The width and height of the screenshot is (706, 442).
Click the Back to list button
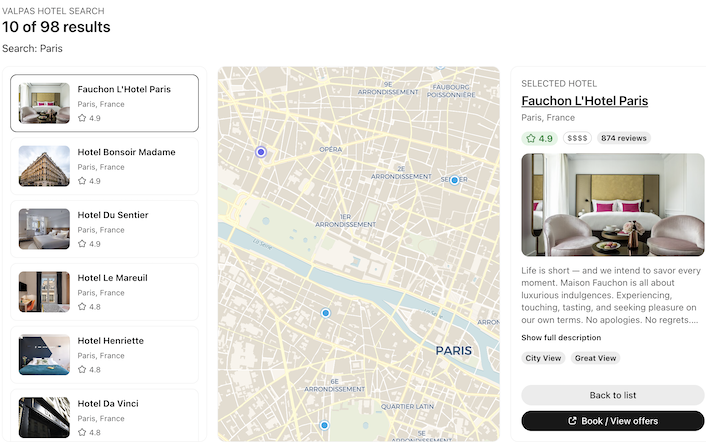[612, 395]
